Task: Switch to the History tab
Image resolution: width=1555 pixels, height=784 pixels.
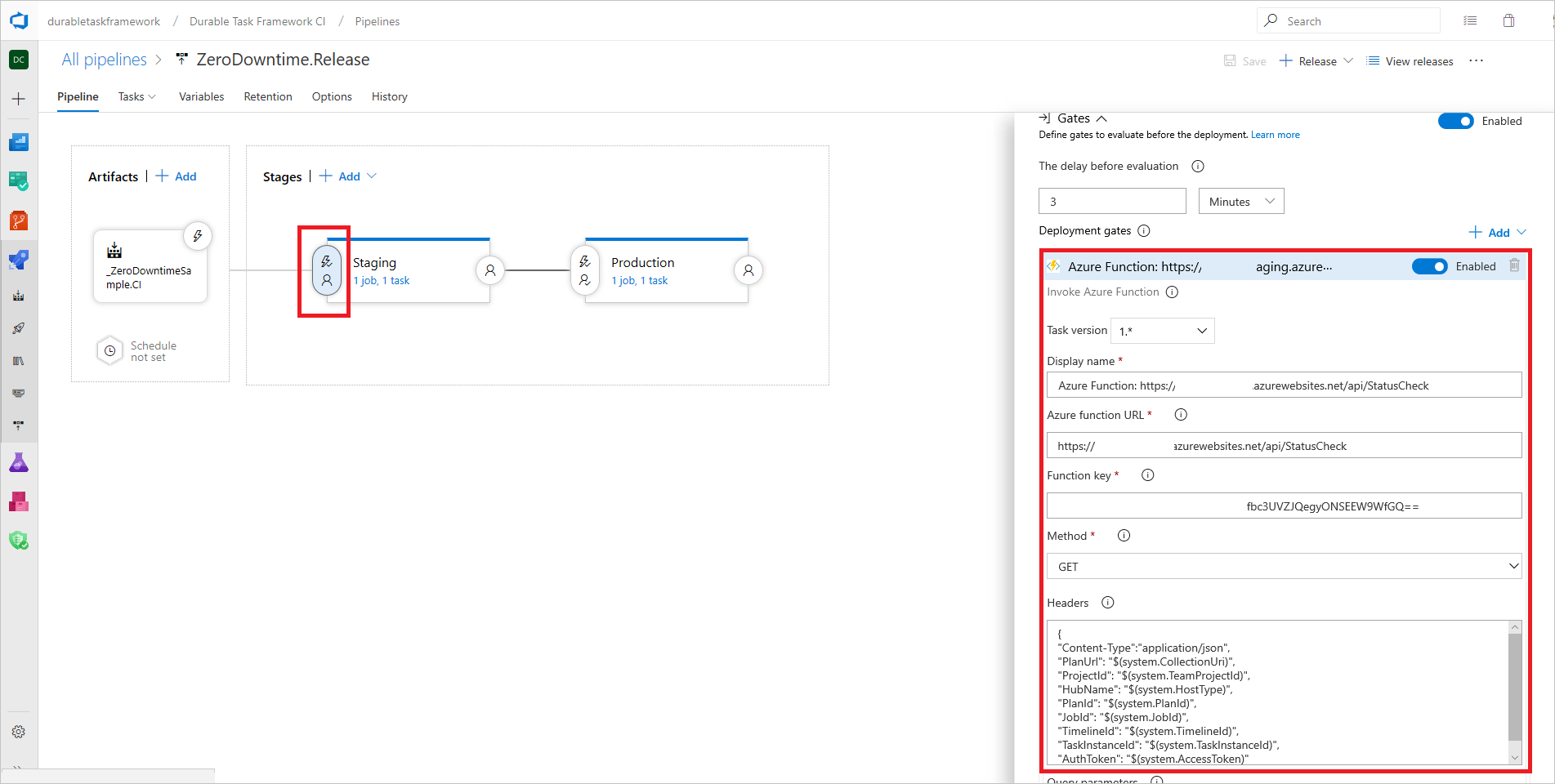Action: click(389, 96)
